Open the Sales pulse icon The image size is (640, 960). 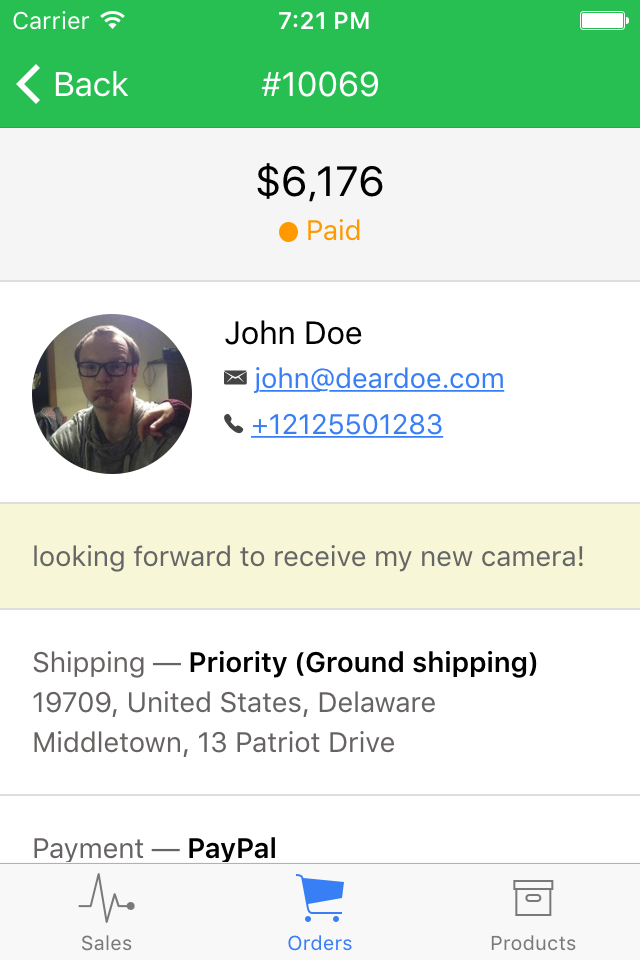(x=107, y=898)
